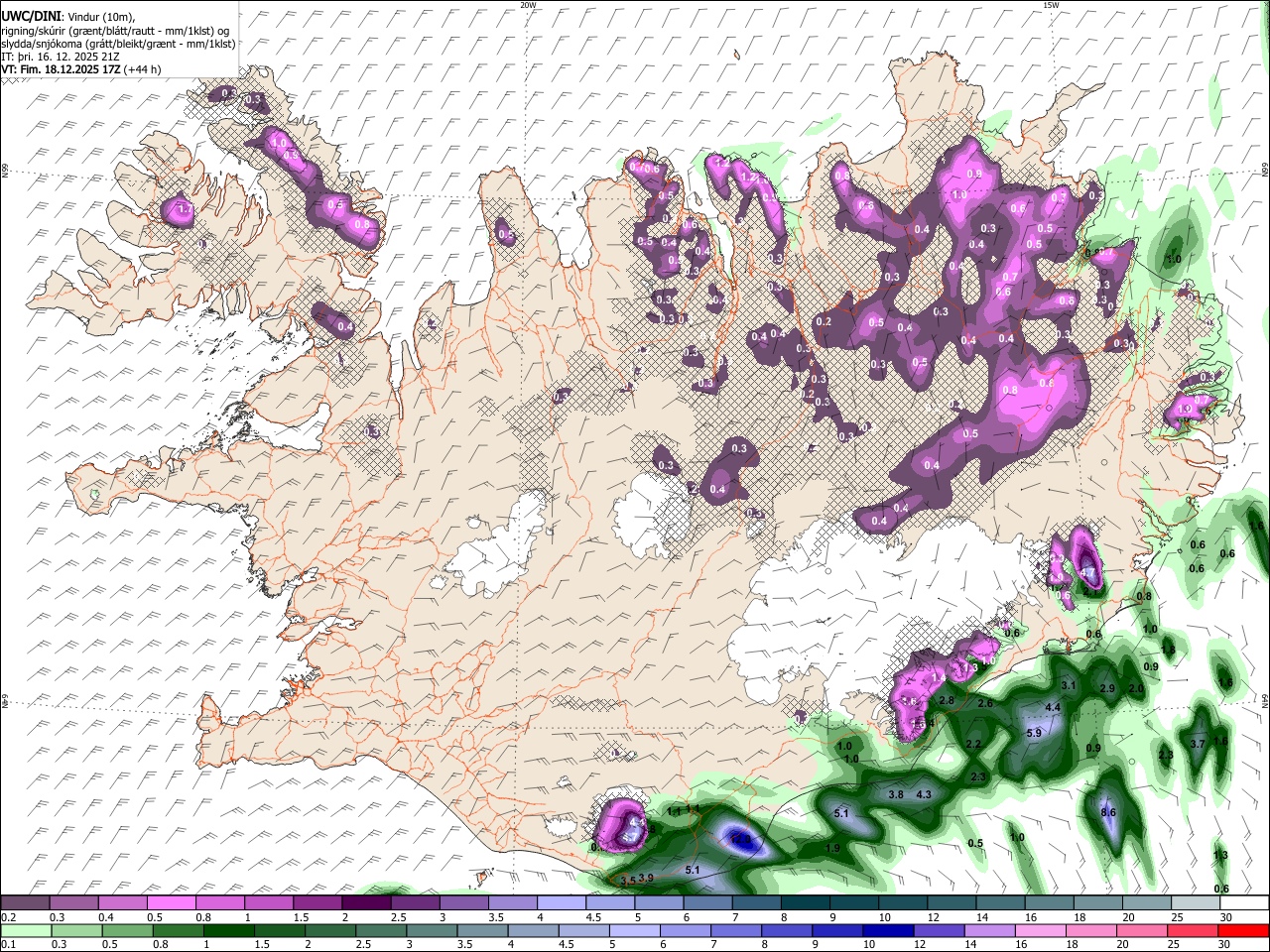This screenshot has width=1270, height=952.
Task: Click the 'rigning/skúrir' legend description line
Action: click(116, 31)
